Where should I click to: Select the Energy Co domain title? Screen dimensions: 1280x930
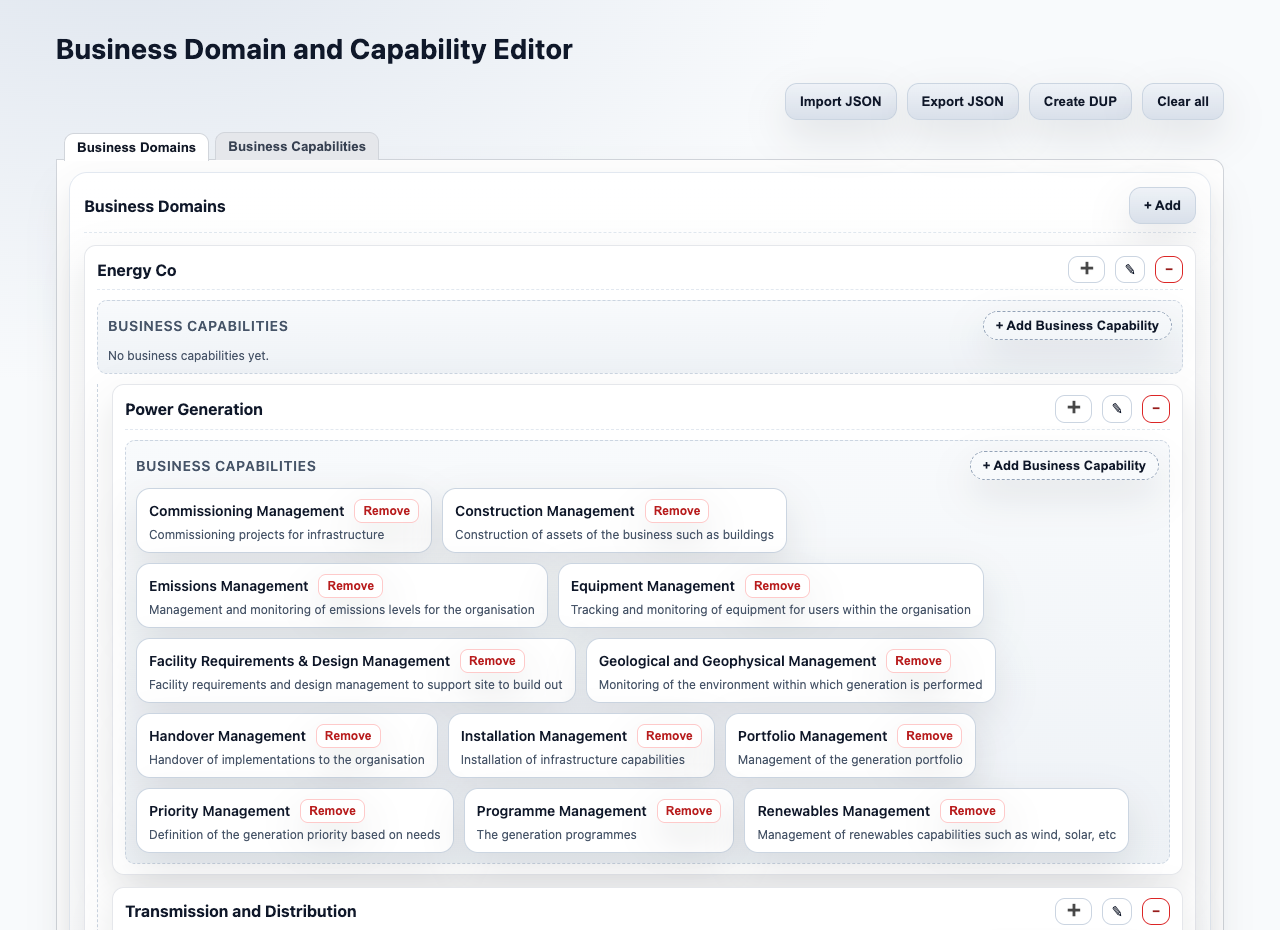137,270
